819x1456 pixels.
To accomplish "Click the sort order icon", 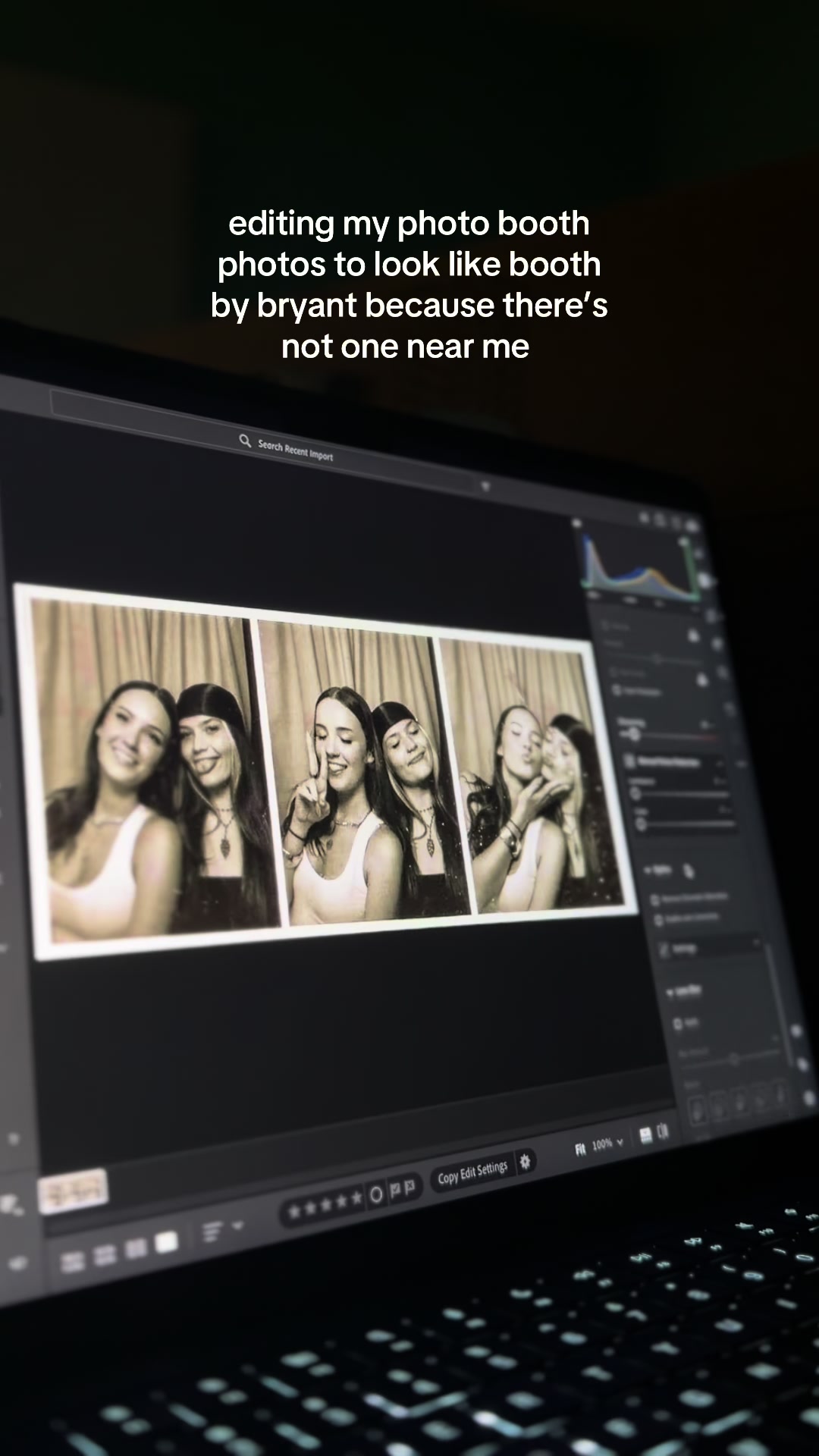I will click(x=213, y=1232).
